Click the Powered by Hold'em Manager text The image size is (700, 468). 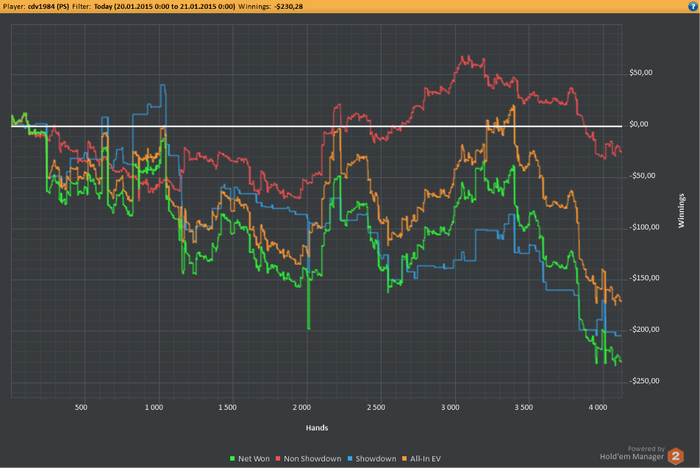[632, 453]
